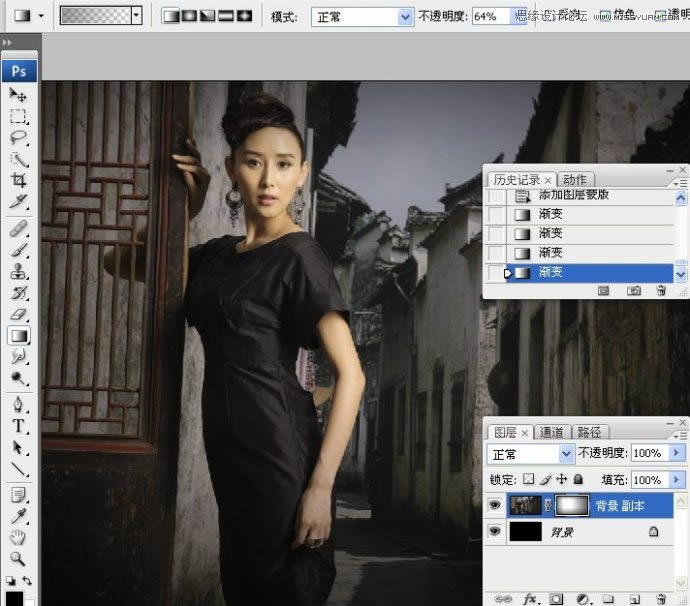Delete history state using trash icon
The height and width of the screenshot is (606, 690).
(661, 290)
